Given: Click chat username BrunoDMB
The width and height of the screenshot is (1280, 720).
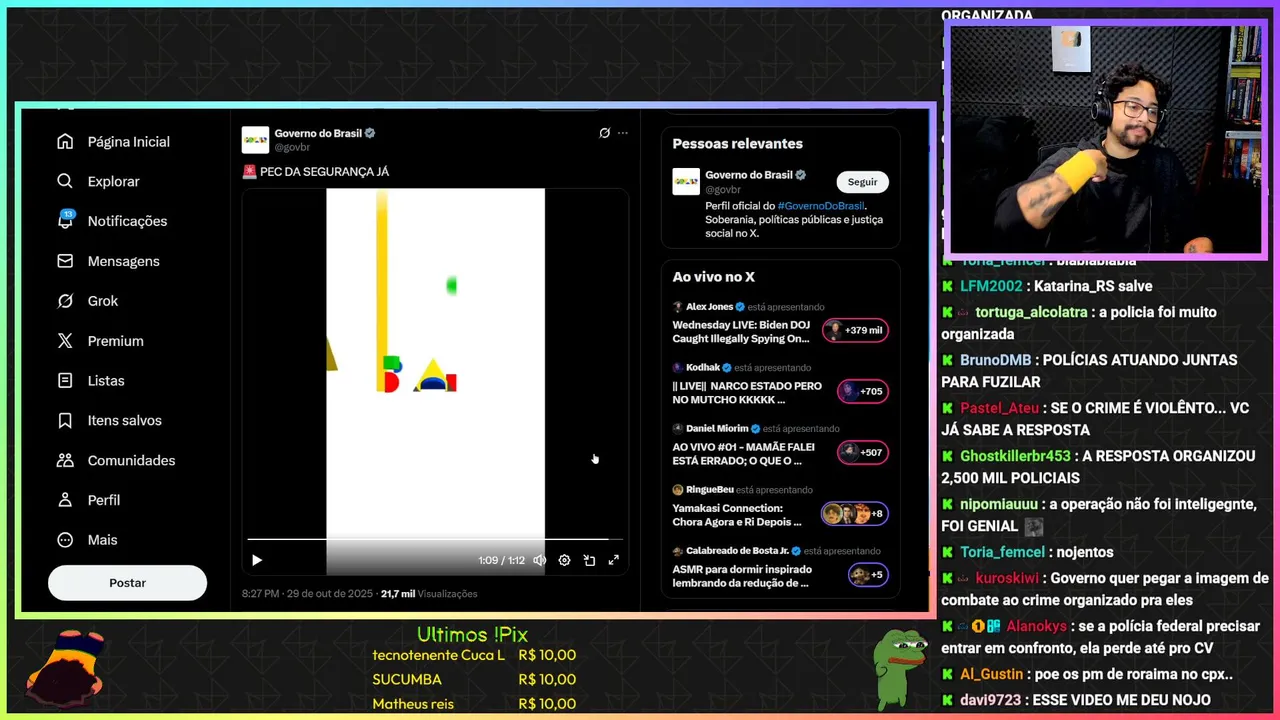Looking at the screenshot, I should click(x=995, y=360).
